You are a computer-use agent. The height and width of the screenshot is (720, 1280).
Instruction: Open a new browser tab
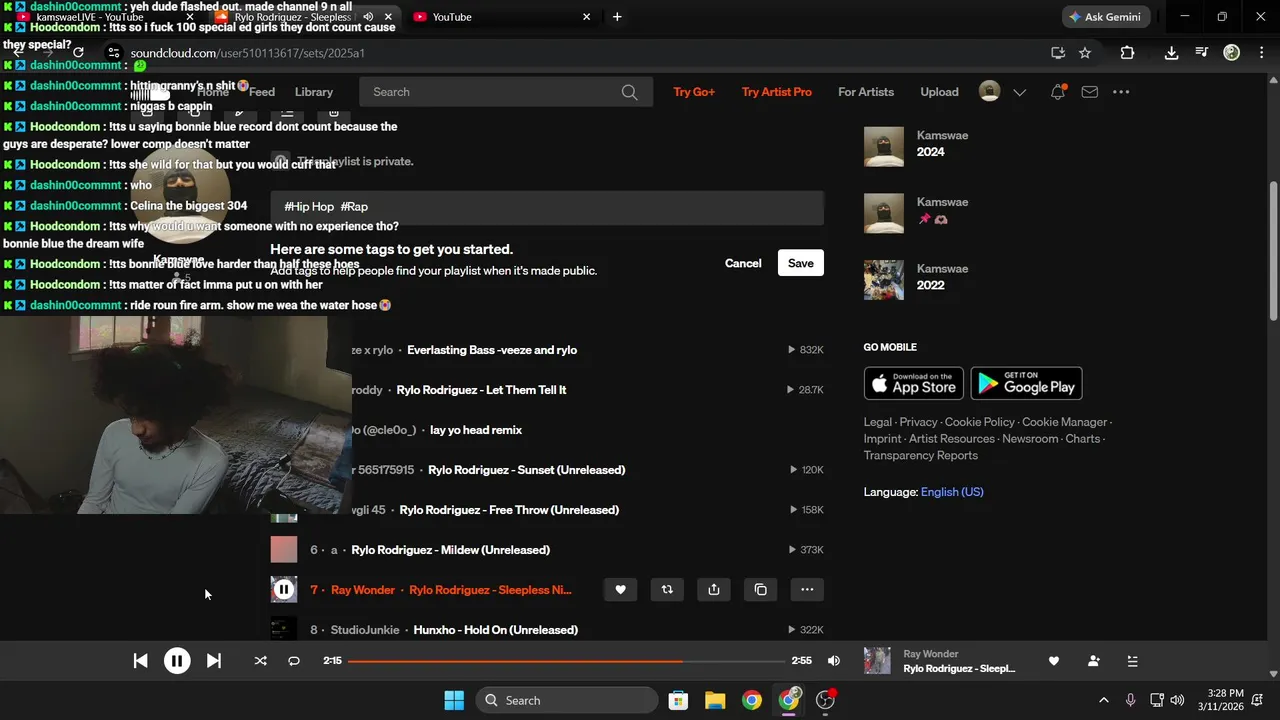click(617, 17)
